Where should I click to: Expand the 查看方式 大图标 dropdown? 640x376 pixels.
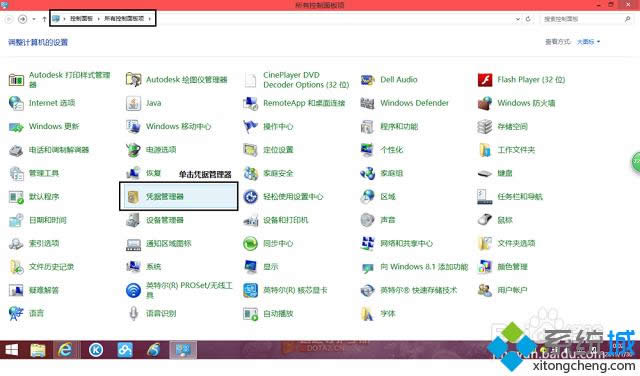[589, 42]
